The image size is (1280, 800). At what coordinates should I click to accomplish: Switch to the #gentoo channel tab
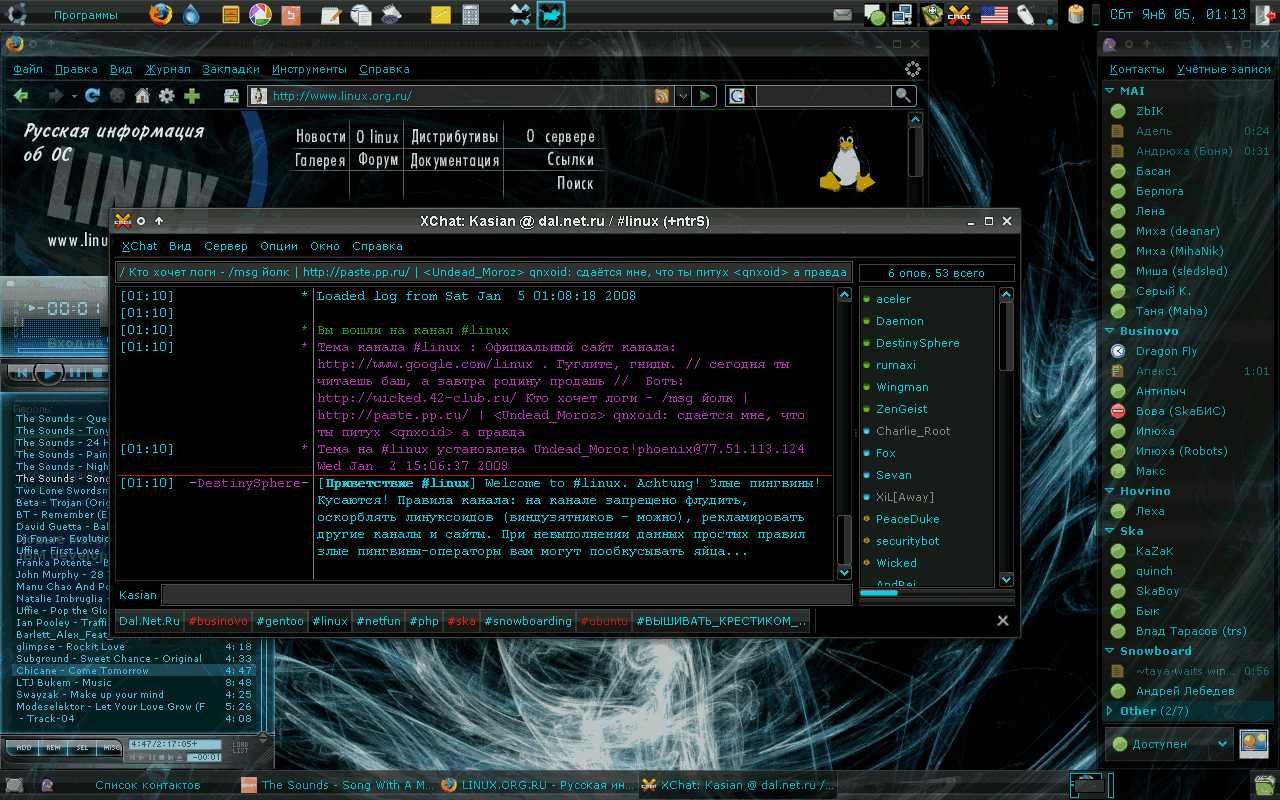280,621
